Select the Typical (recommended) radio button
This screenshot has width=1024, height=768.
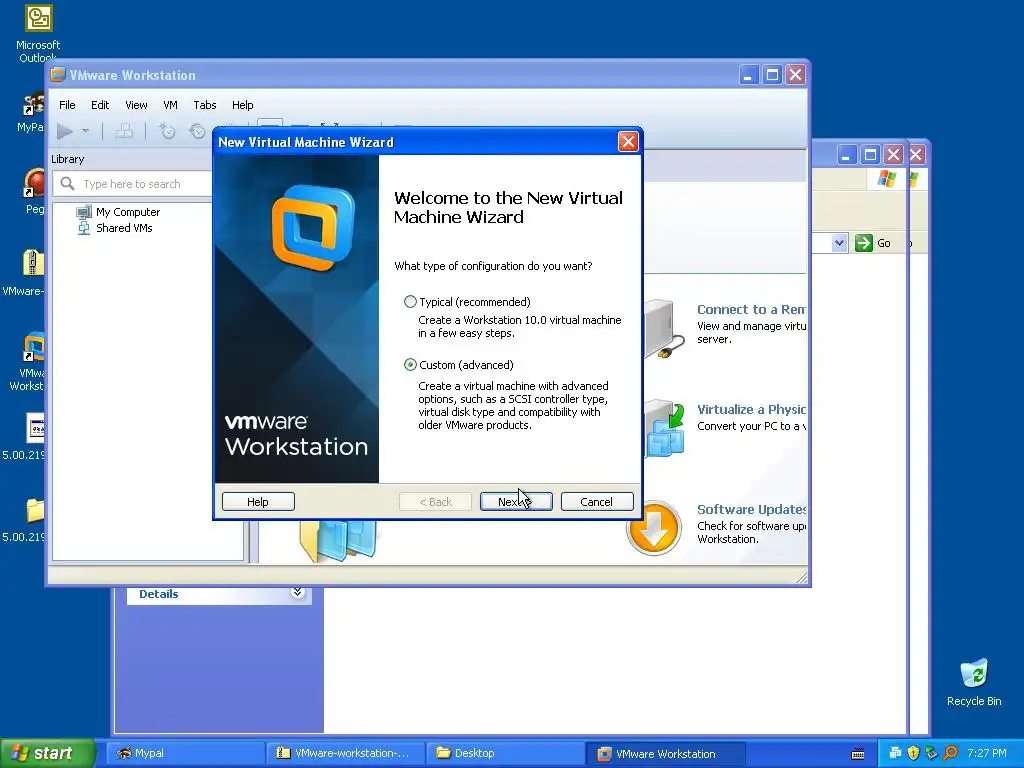(x=410, y=302)
